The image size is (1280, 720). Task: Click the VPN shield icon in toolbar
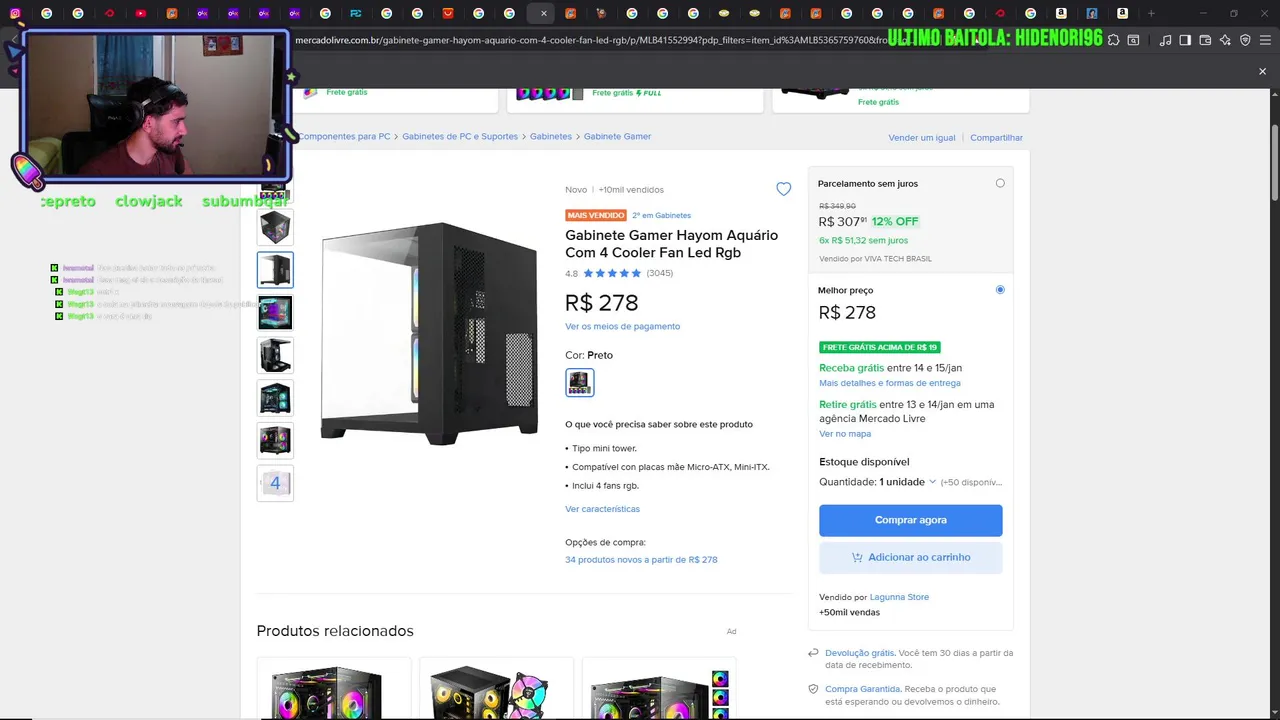pos(1245,40)
